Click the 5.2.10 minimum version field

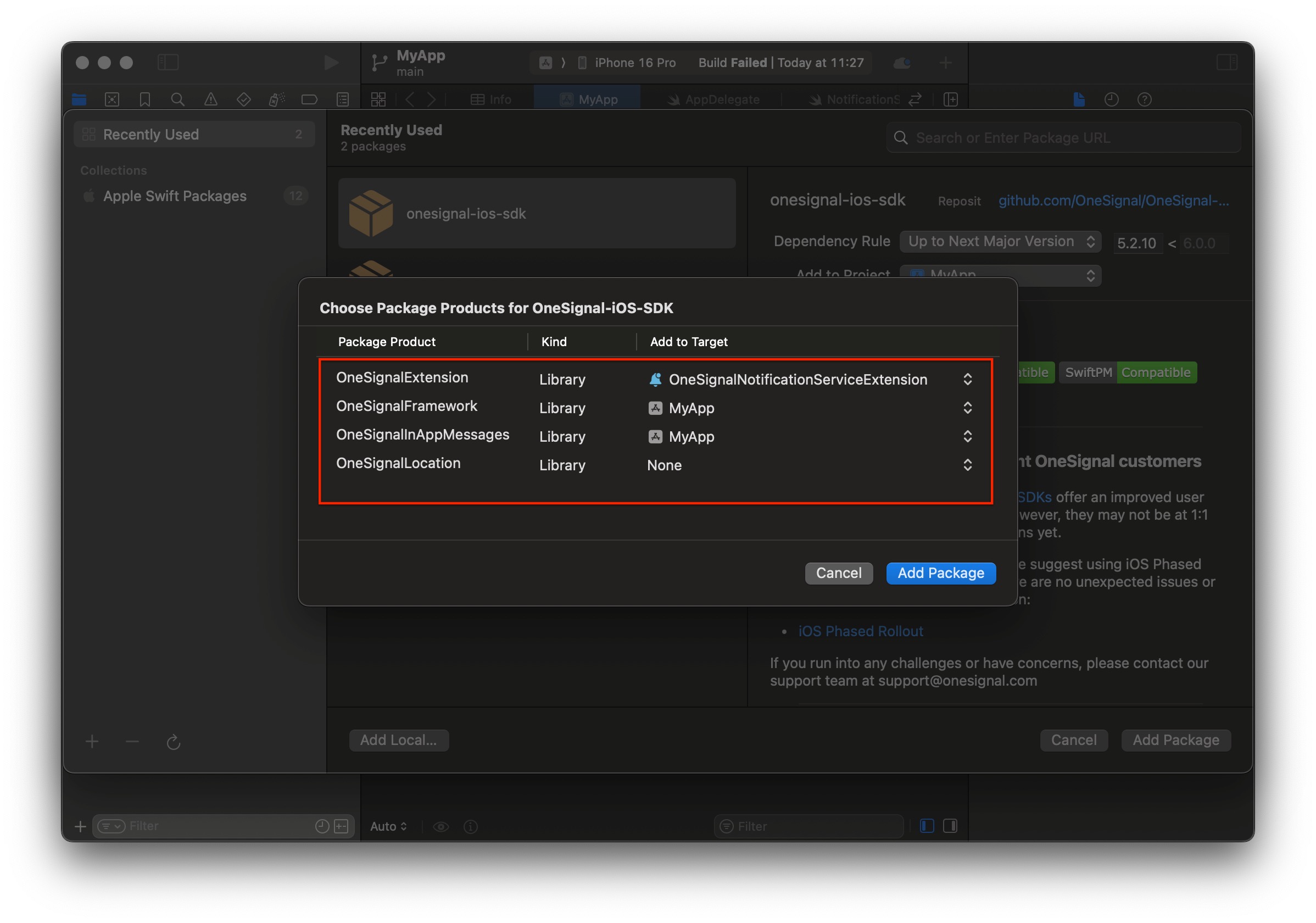[x=1137, y=243]
